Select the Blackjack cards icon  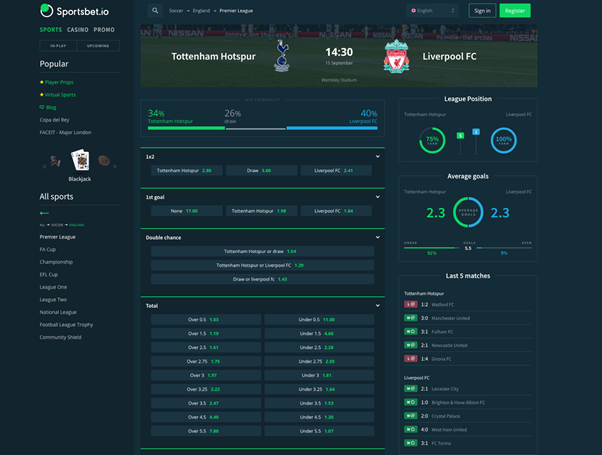[80, 160]
